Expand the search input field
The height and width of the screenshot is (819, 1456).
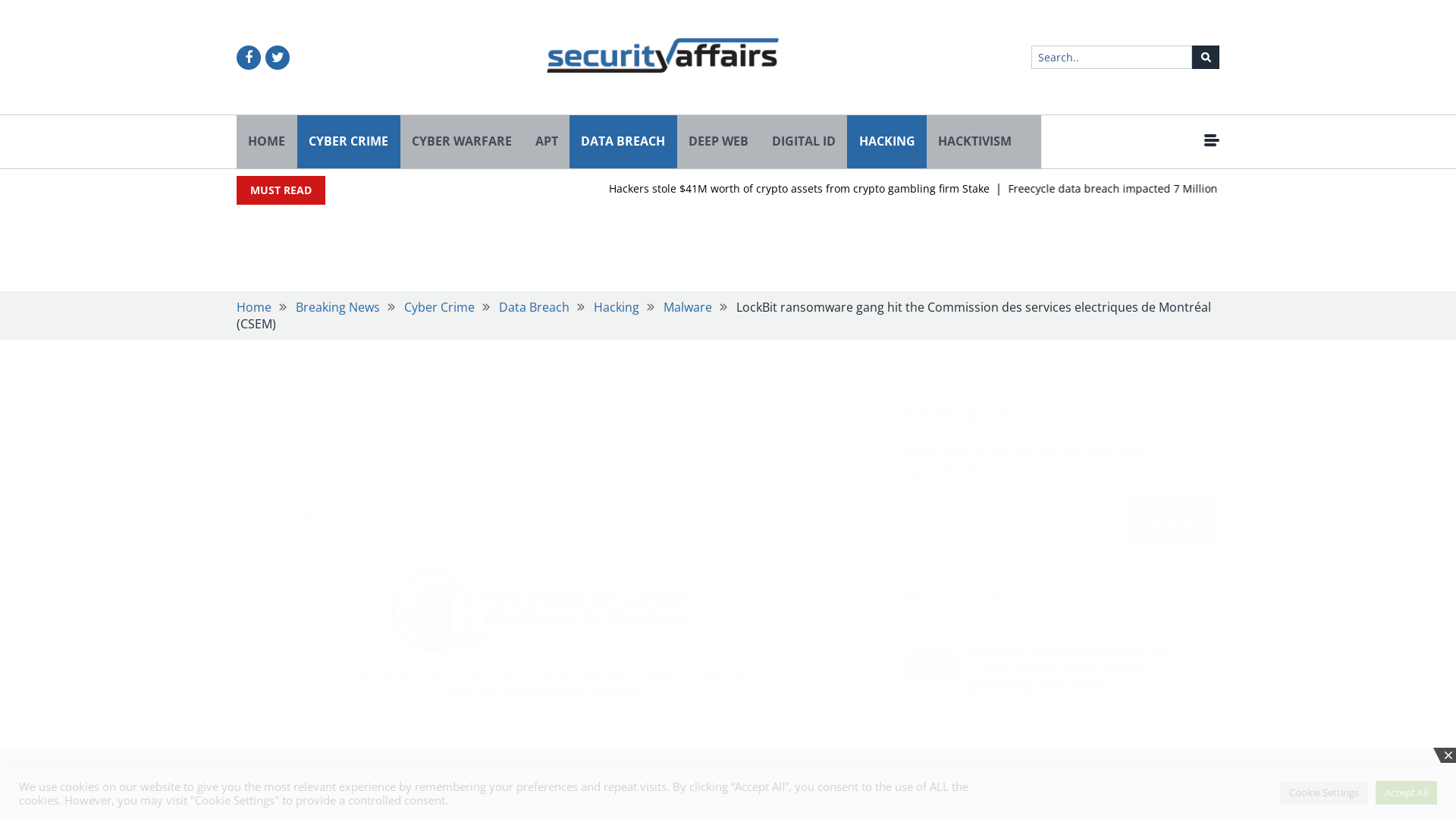(x=1111, y=57)
